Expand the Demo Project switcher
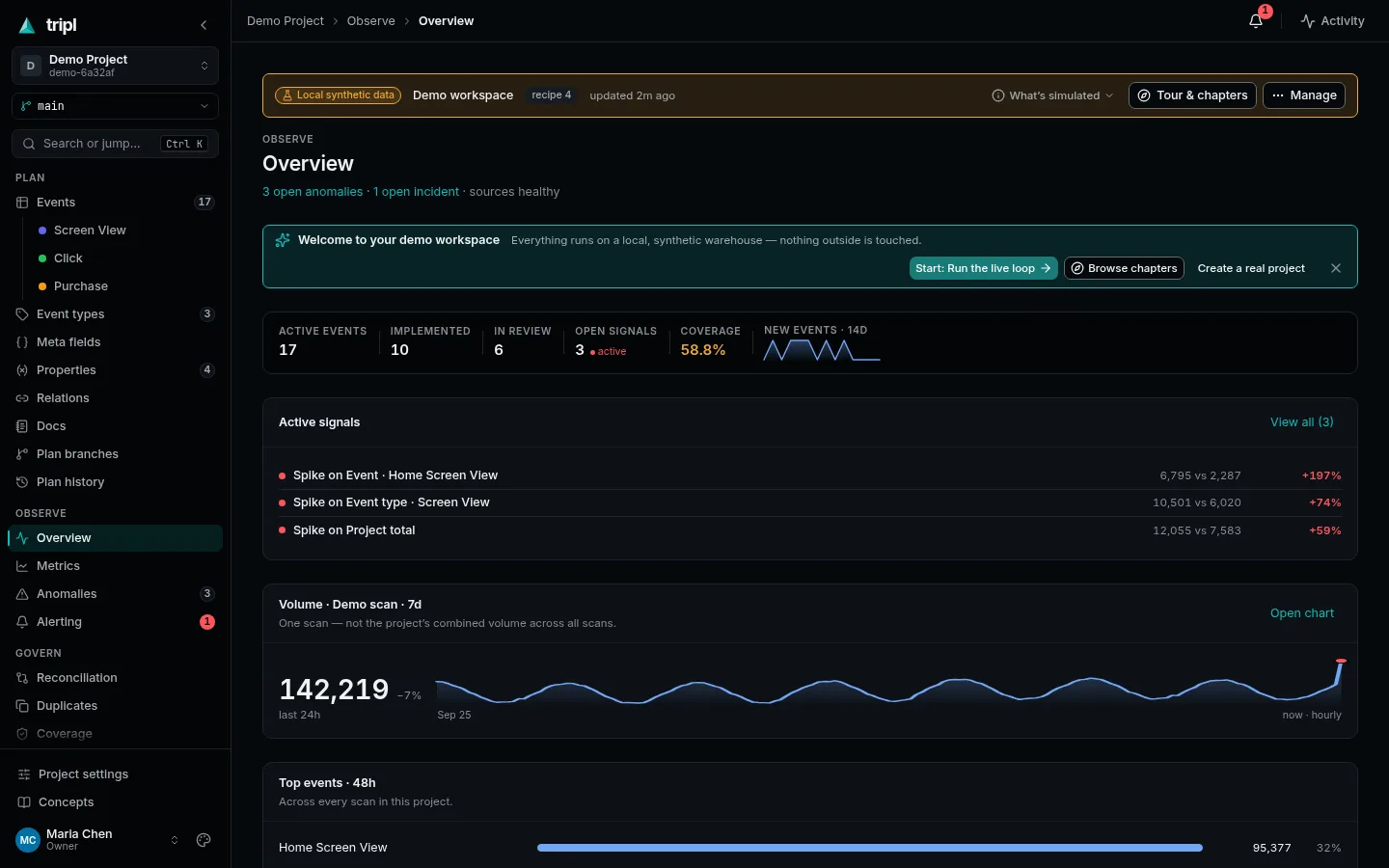Image resolution: width=1389 pixels, height=868 pixels. point(115,66)
